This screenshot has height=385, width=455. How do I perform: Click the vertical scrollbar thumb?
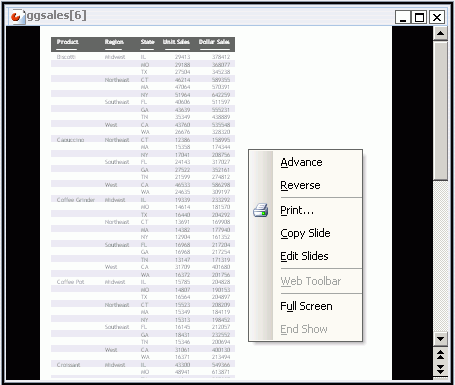440,110
